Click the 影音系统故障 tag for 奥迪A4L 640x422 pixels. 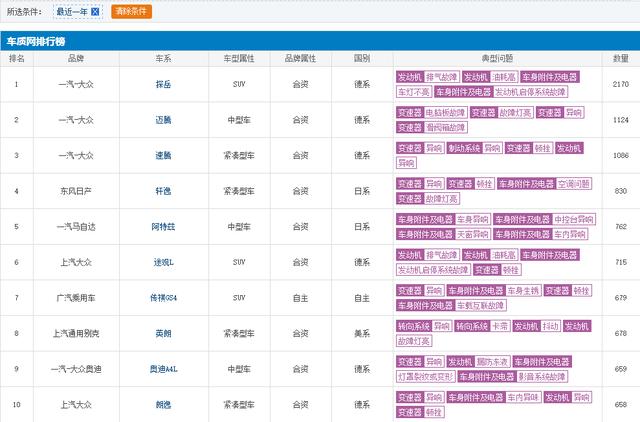point(542,376)
